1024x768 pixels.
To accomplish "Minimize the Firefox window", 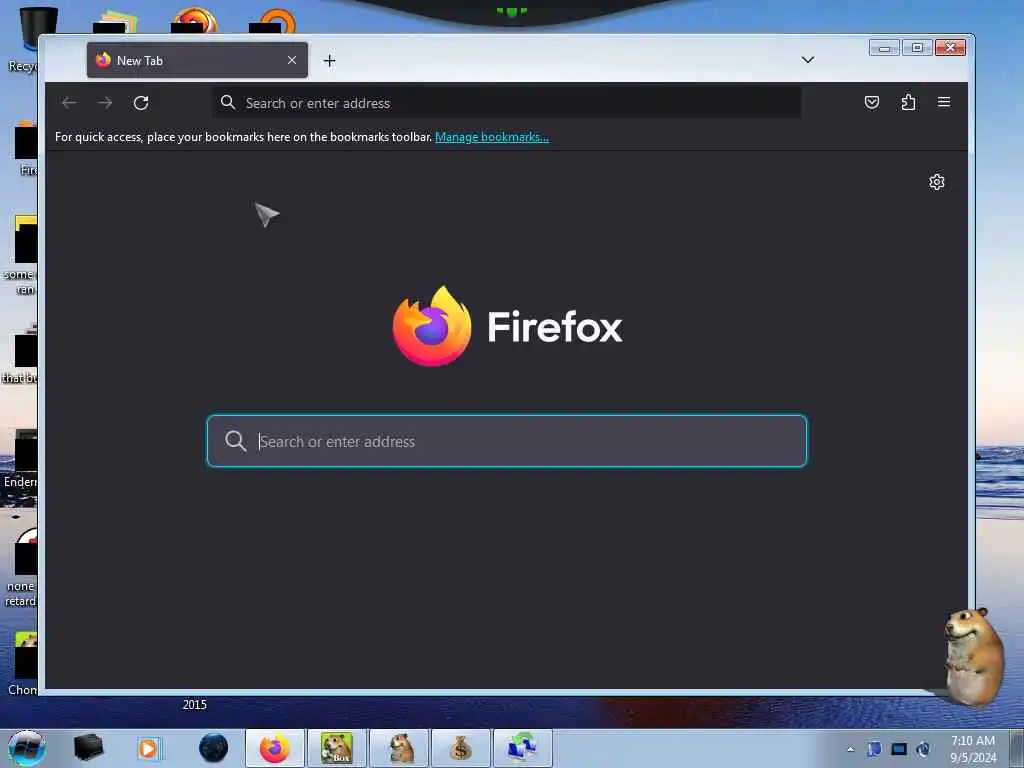I will (884, 48).
